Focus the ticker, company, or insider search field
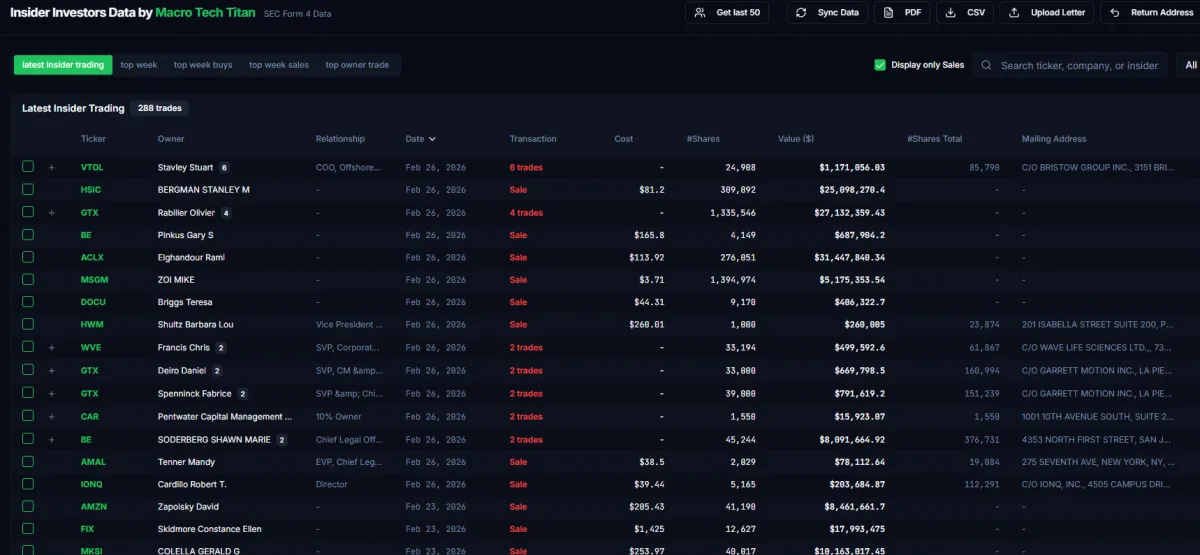This screenshot has height=555, width=1200. [1080, 66]
